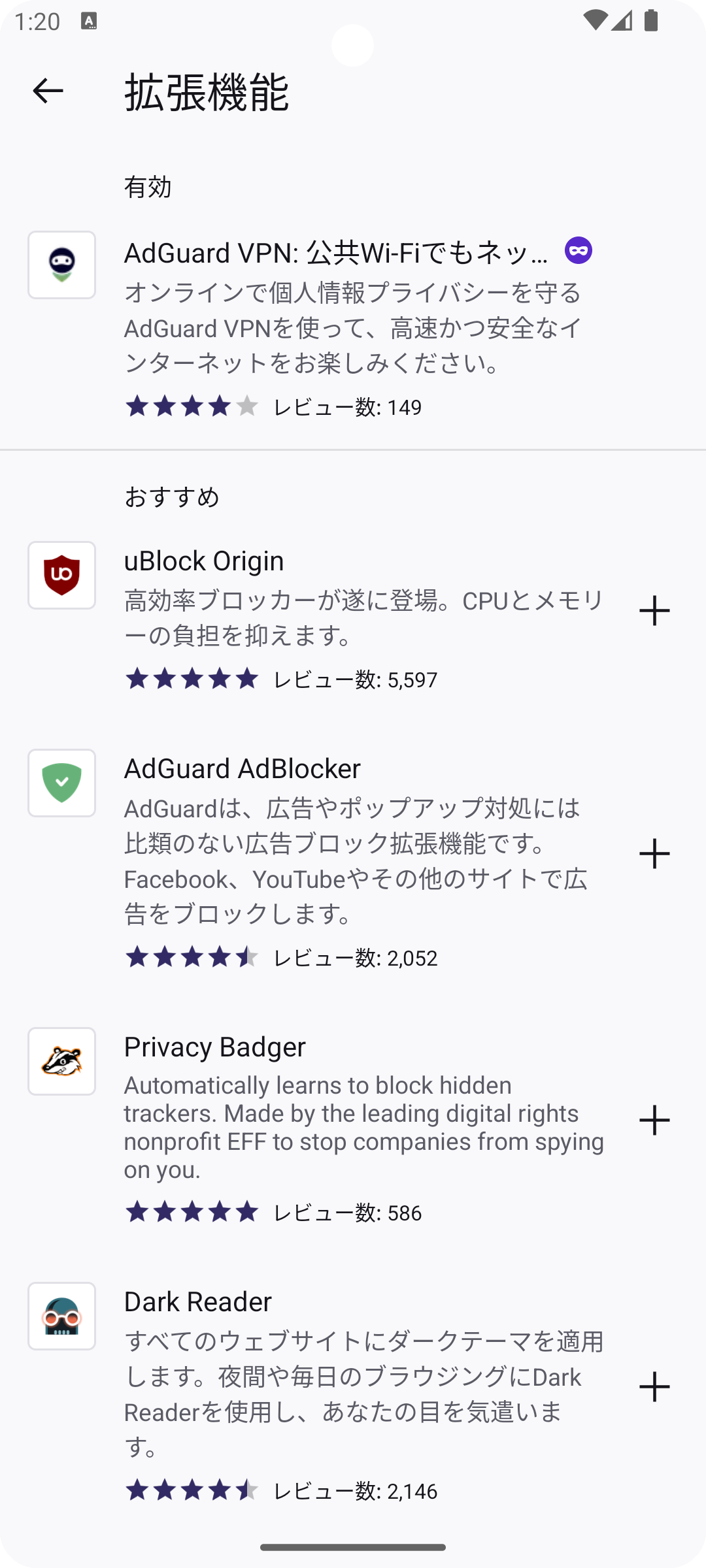Select the AdGuard AdBlocker title
The height and width of the screenshot is (1568, 706).
[242, 769]
